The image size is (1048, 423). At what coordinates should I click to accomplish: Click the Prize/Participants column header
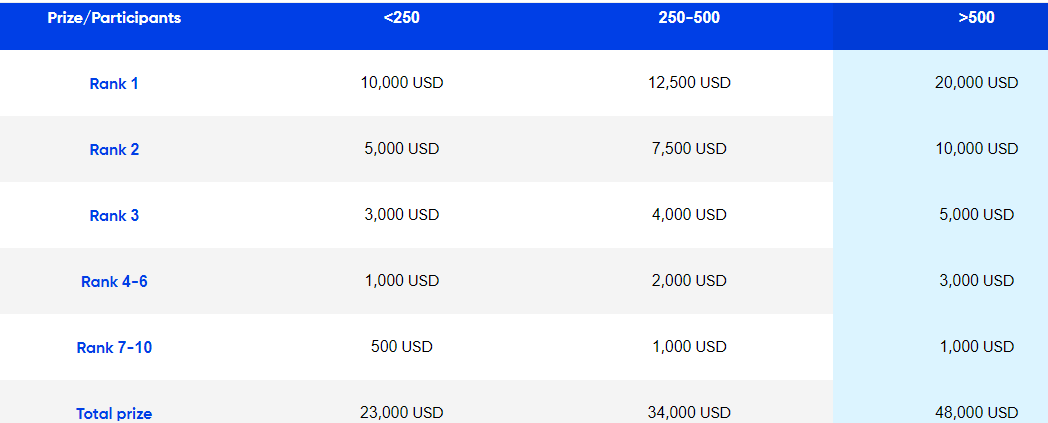click(x=114, y=18)
